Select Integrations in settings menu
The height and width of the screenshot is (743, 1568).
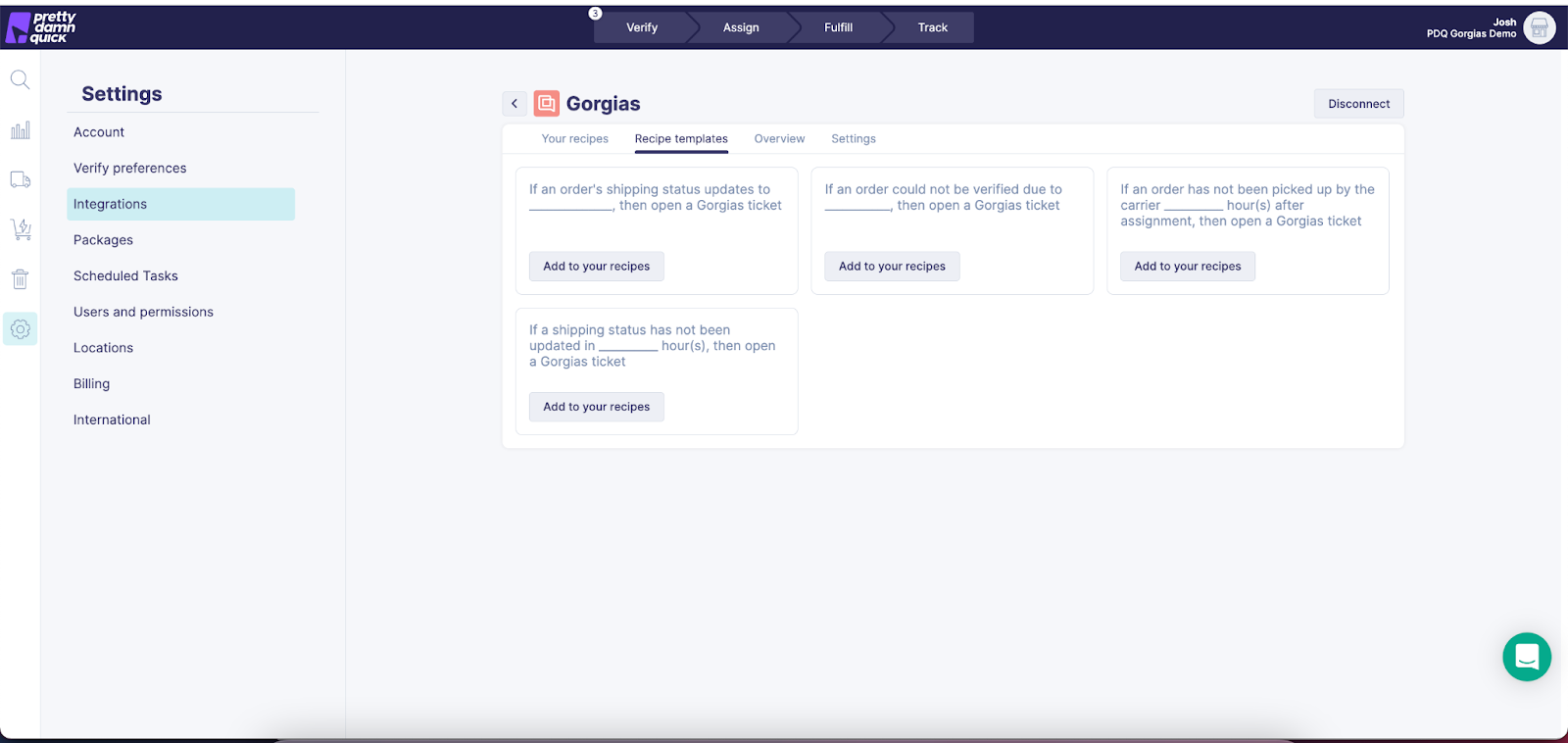pos(181,204)
